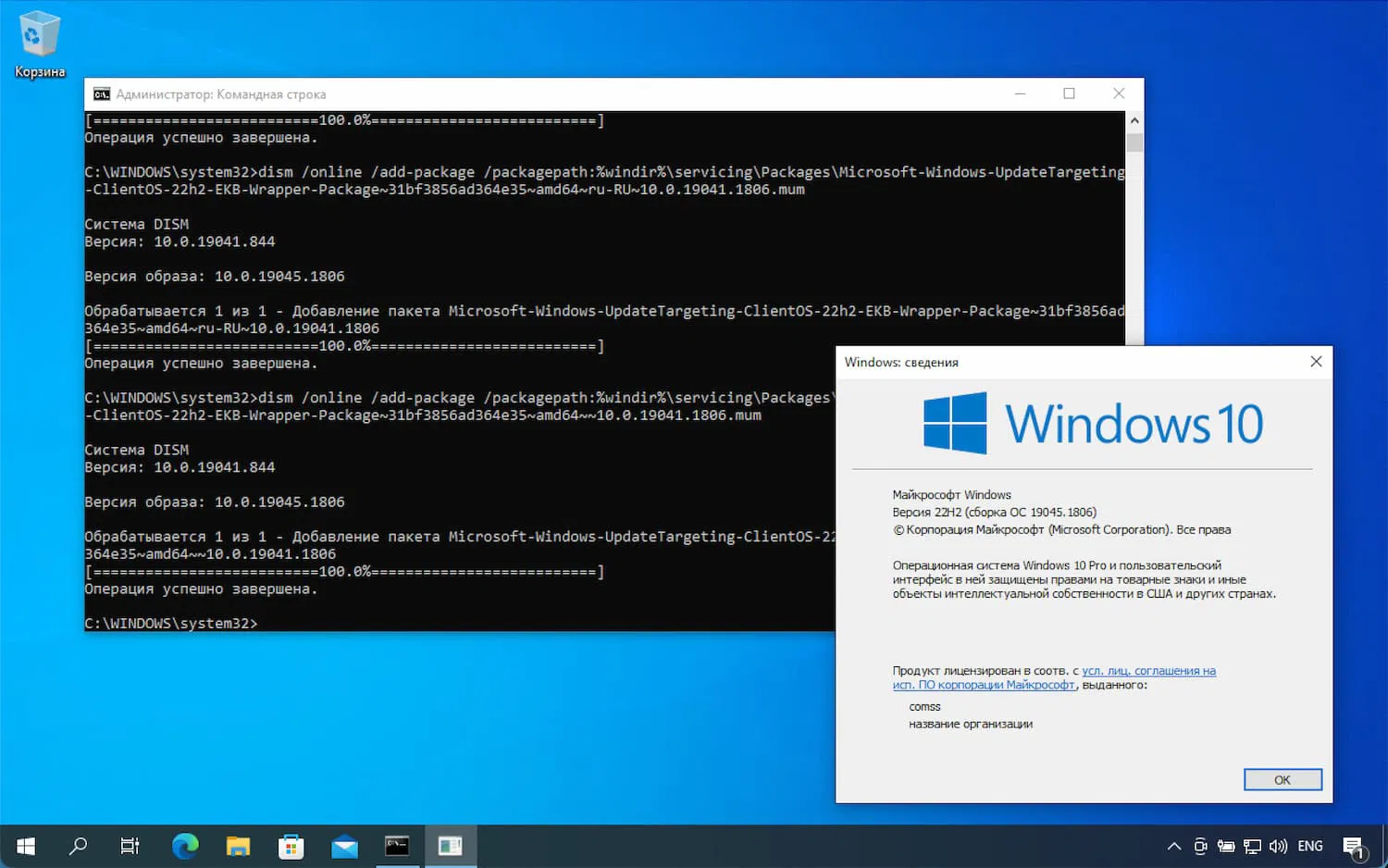Open the Start menu
Viewport: 1388px width, 868px height.
26,846
